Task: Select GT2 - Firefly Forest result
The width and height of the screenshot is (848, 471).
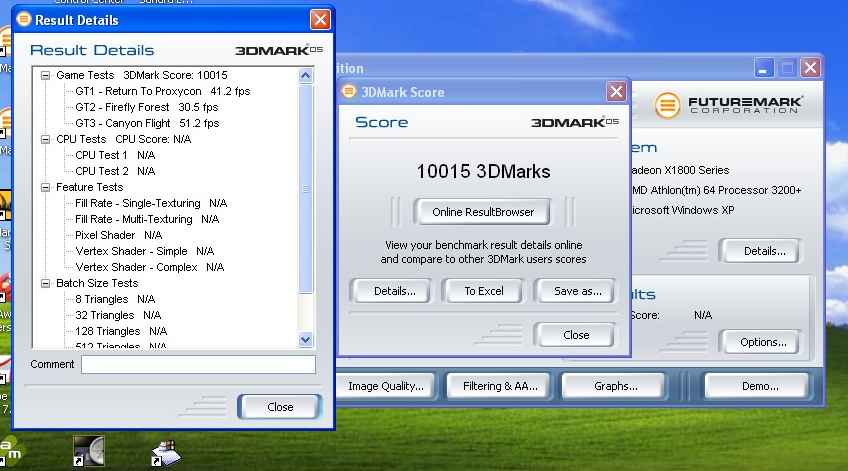Action: [x=132, y=107]
